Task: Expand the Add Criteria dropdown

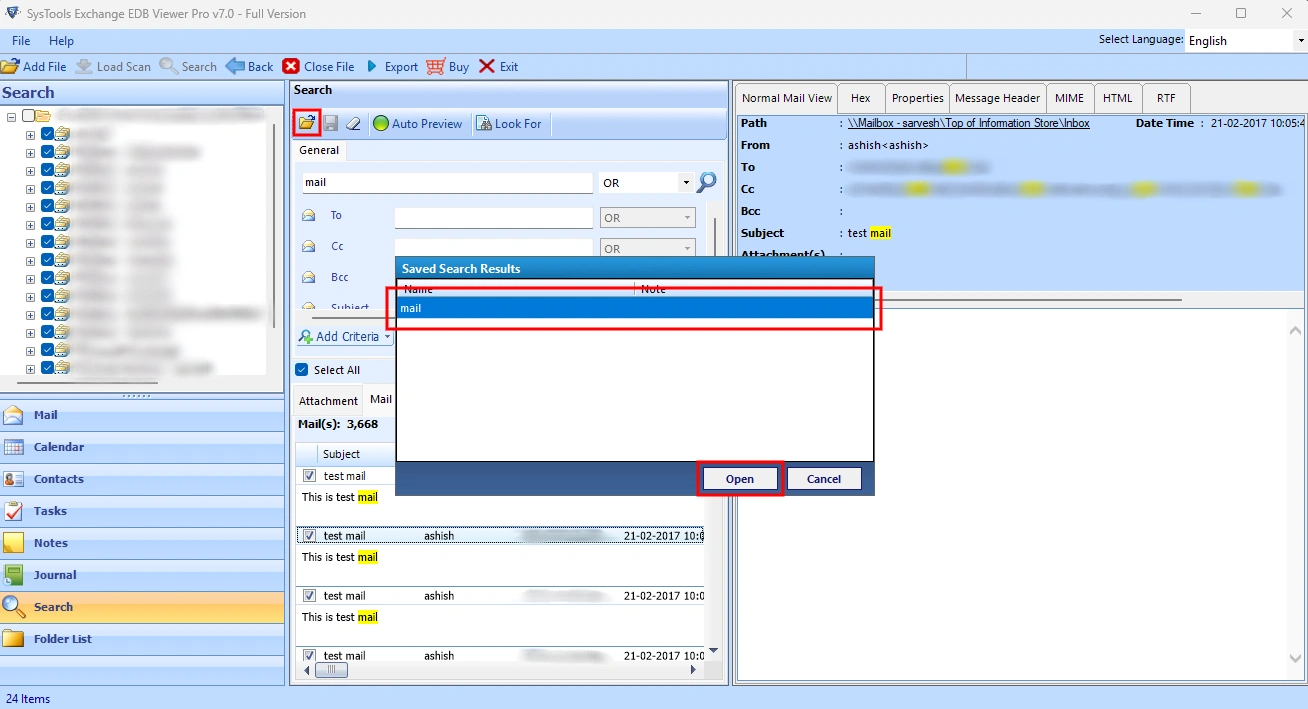Action: coord(345,337)
